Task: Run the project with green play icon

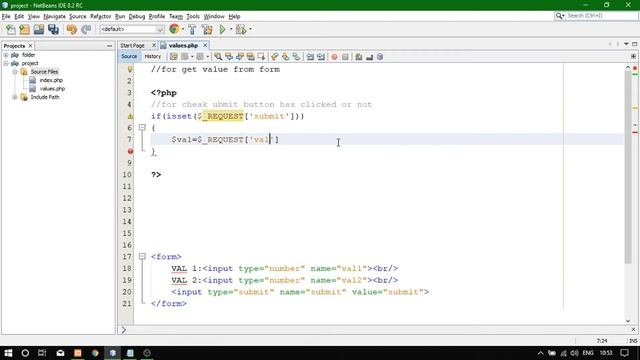Action: [222, 29]
